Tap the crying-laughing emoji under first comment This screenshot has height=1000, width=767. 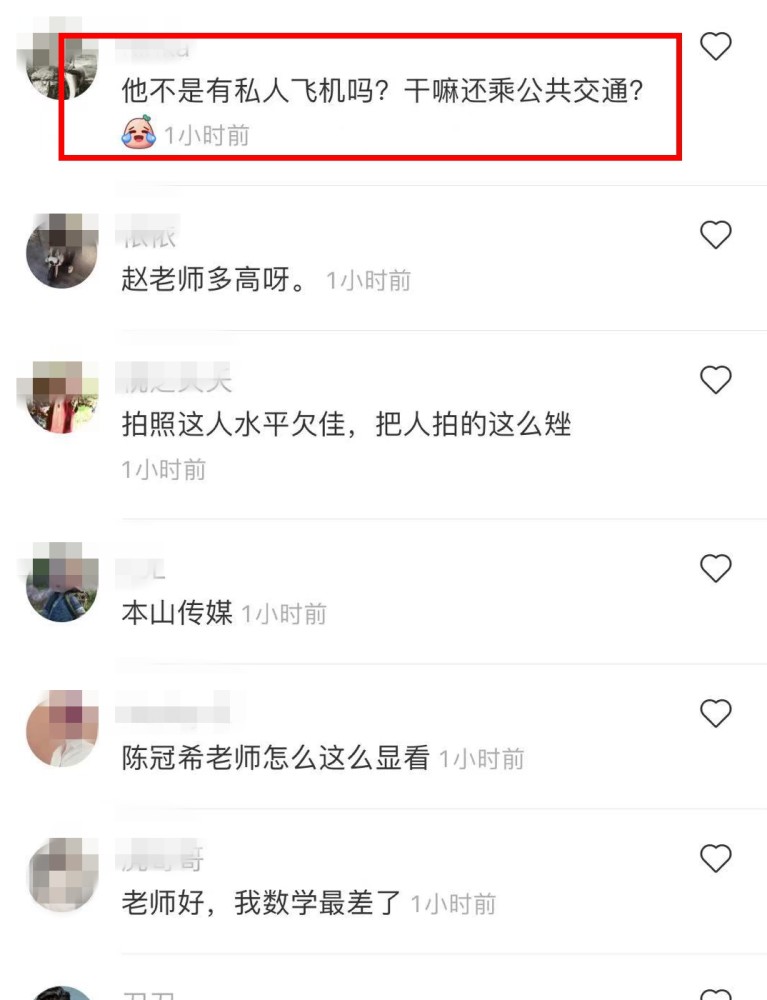click(138, 133)
